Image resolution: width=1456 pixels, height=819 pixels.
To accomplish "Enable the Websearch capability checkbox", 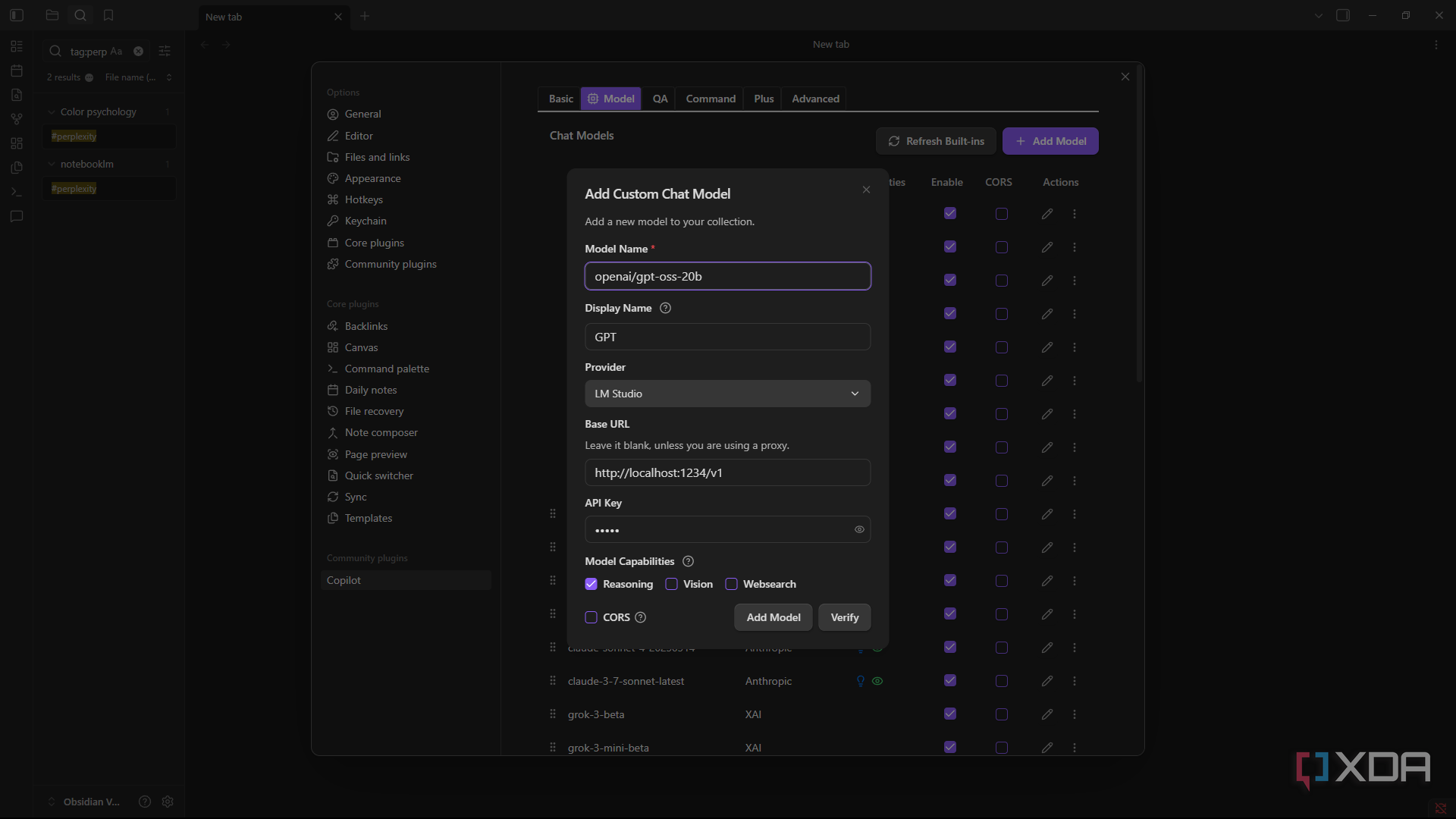I will 731,584.
